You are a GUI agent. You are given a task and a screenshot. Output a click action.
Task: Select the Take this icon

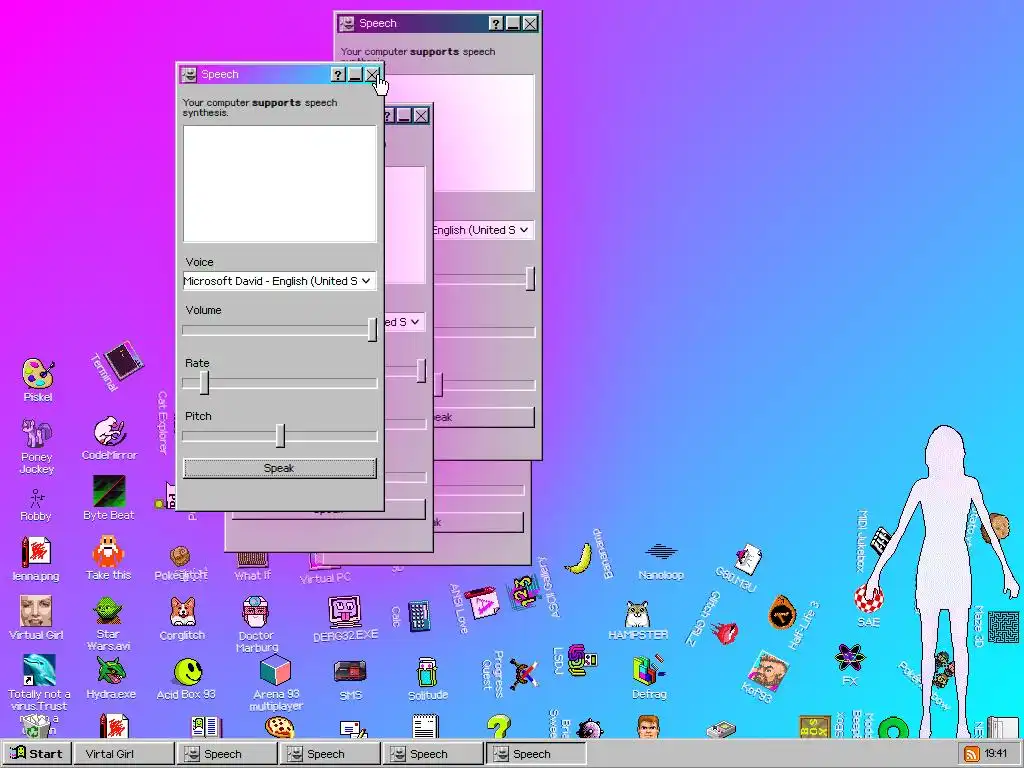pyautogui.click(x=108, y=552)
